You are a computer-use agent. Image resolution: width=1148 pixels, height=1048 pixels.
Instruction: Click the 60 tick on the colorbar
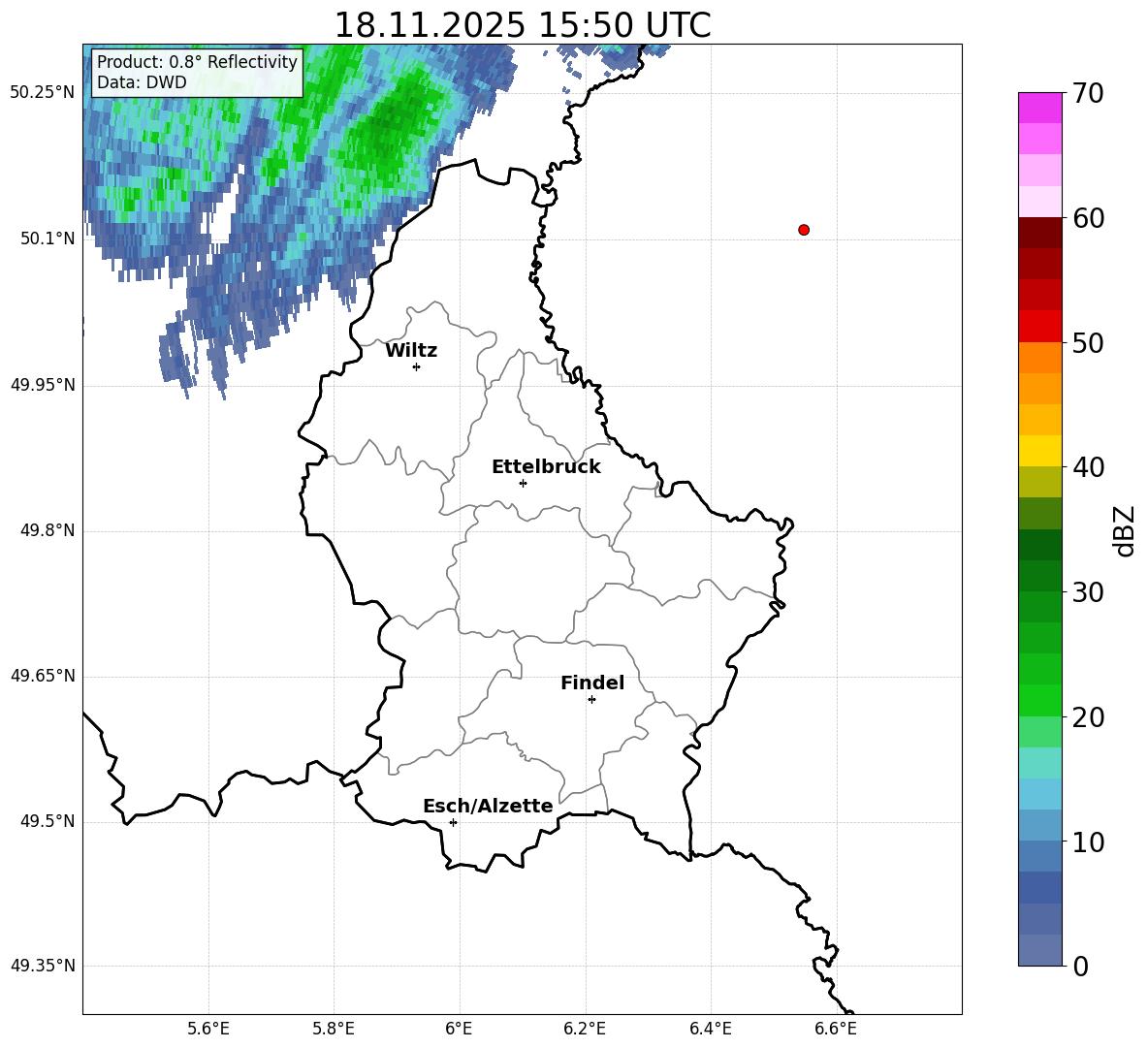pyautogui.click(x=1087, y=218)
